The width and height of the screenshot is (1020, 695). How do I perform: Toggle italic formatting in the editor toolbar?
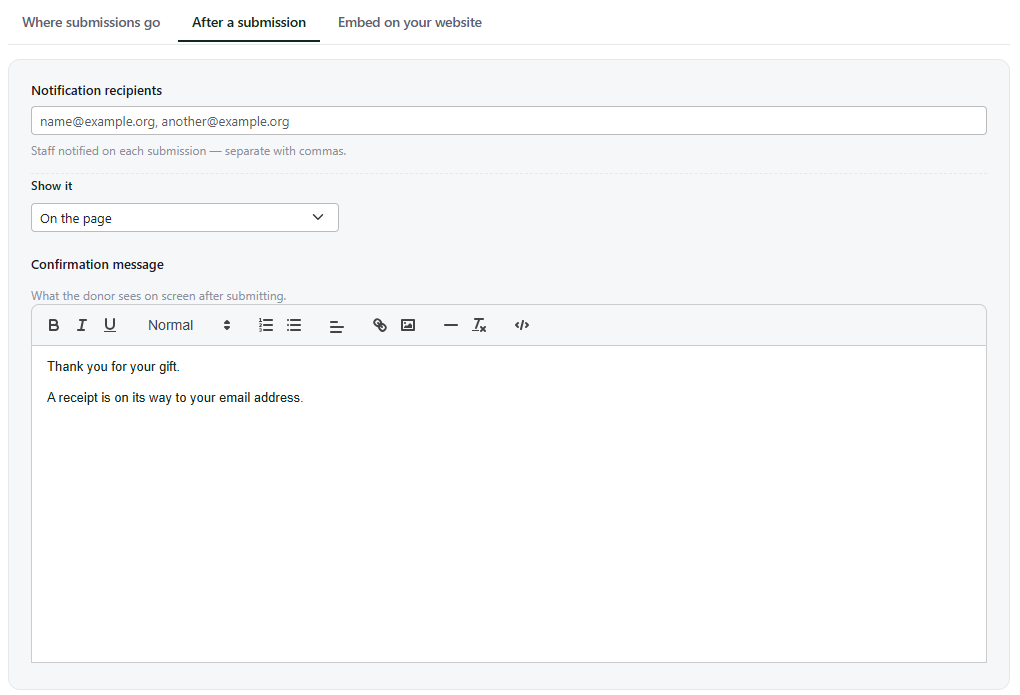pyautogui.click(x=82, y=325)
